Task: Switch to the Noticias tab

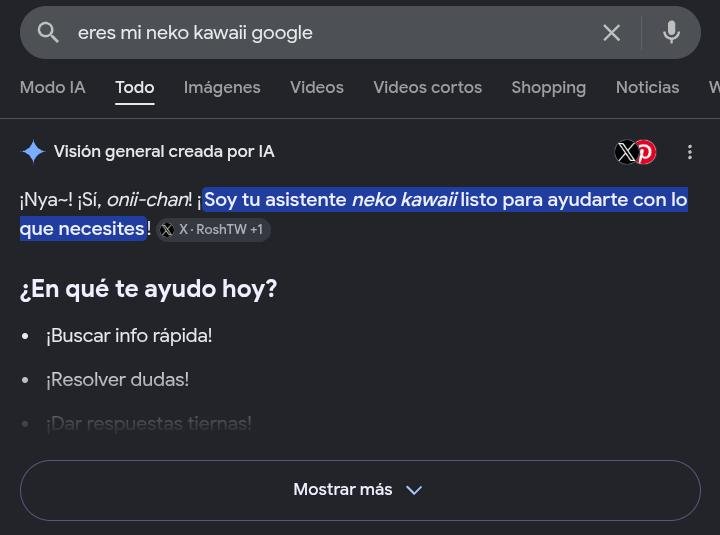Action: point(647,87)
